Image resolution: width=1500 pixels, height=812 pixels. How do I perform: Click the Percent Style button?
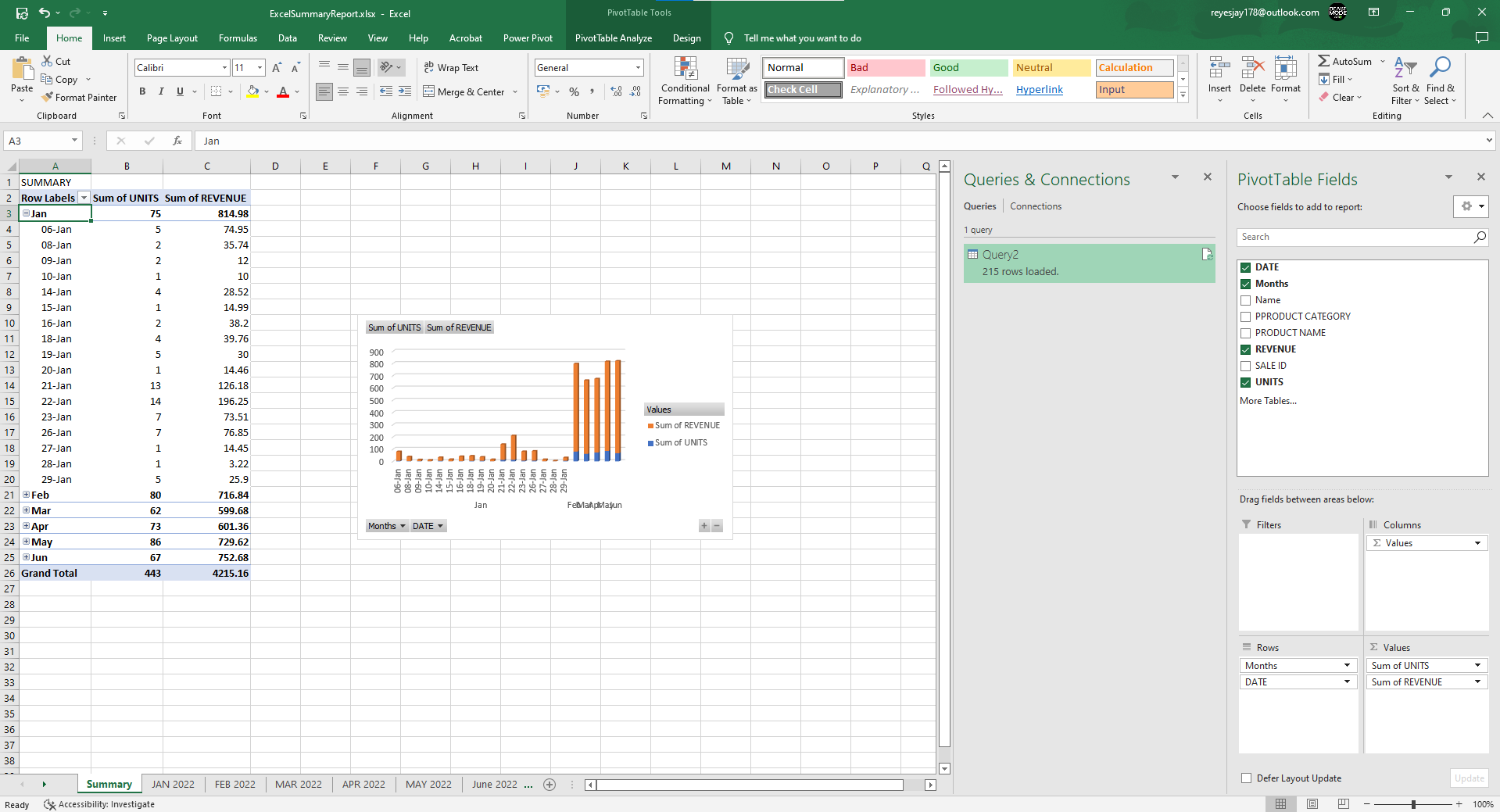pos(574,91)
